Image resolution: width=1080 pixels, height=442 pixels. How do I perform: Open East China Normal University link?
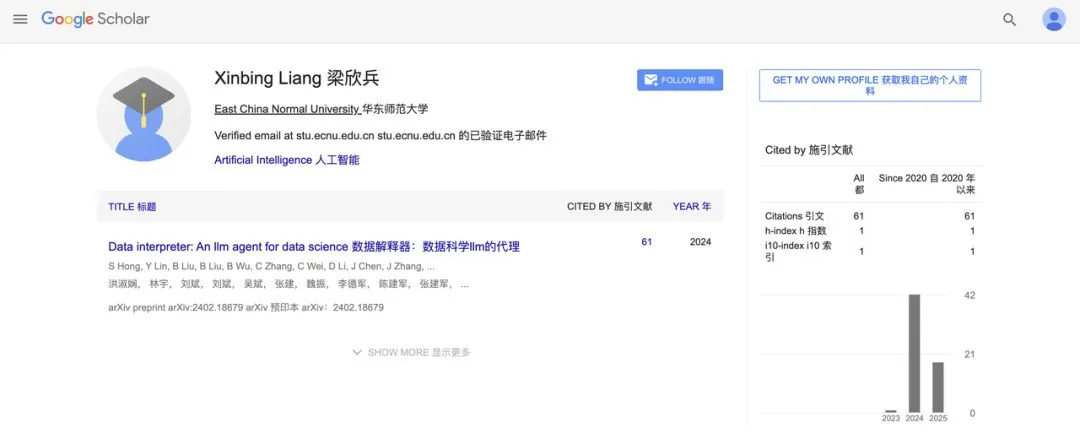coord(287,109)
